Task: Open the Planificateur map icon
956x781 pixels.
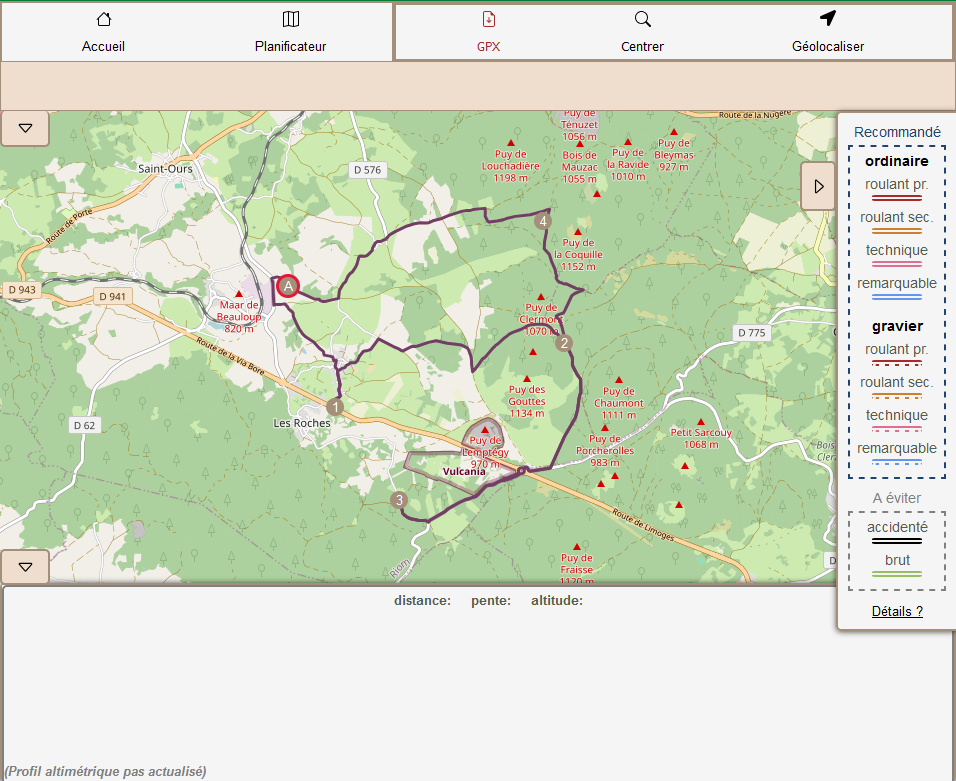Action: [x=290, y=19]
